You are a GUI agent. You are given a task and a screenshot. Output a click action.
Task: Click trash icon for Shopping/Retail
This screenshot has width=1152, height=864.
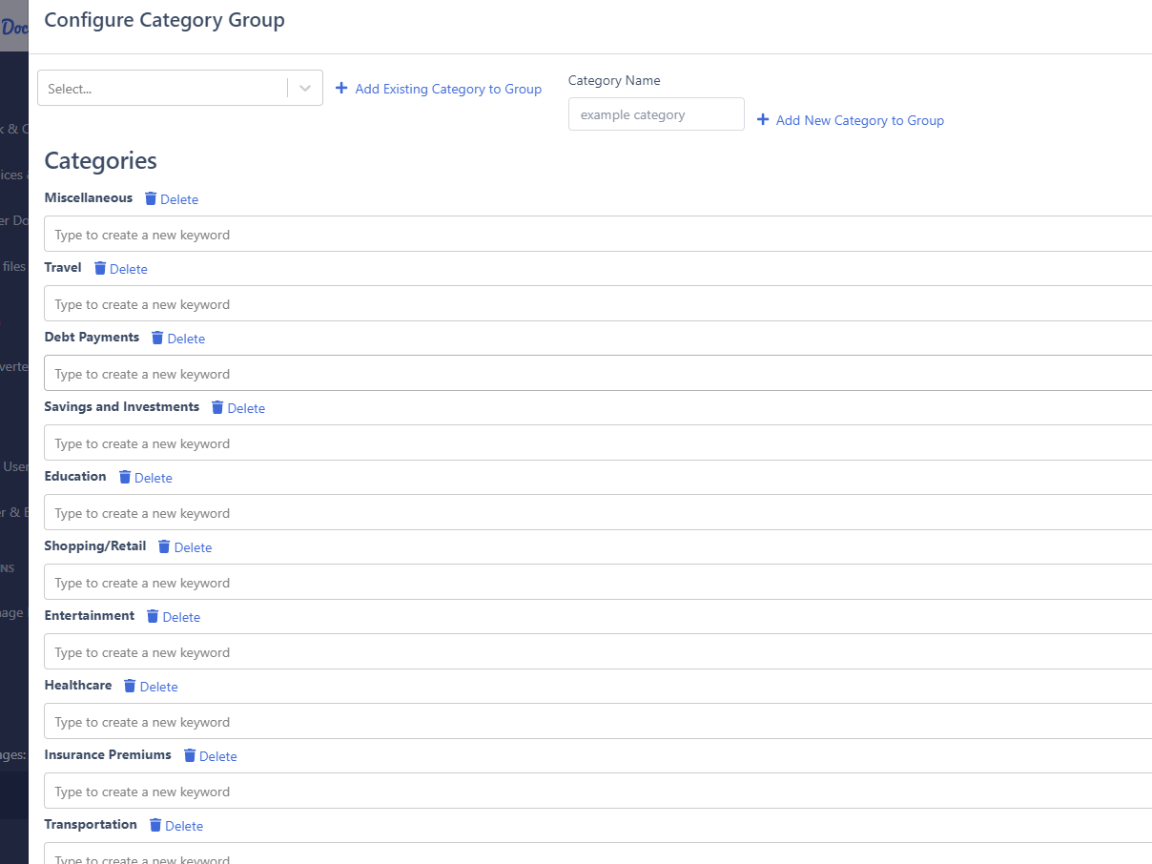click(164, 547)
